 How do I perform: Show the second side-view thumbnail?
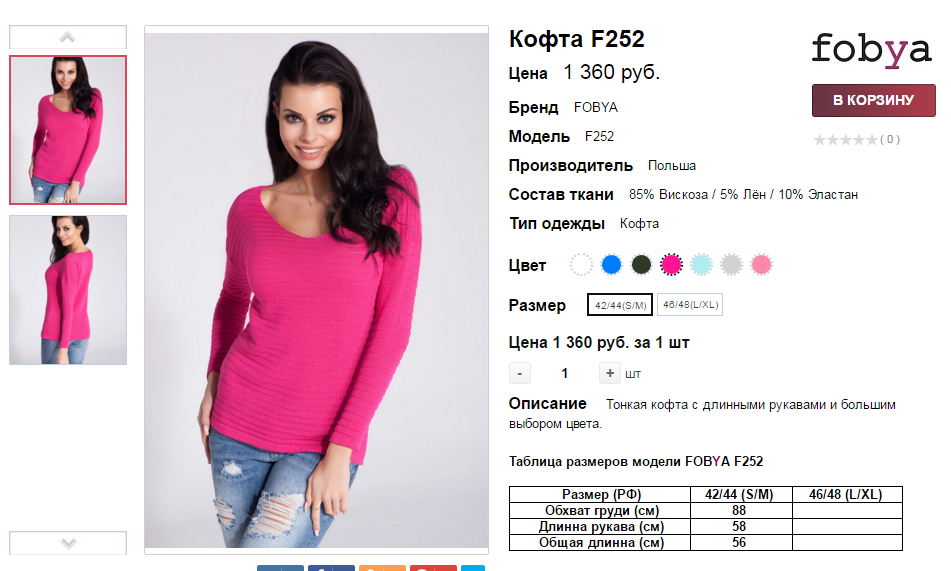click(x=68, y=290)
